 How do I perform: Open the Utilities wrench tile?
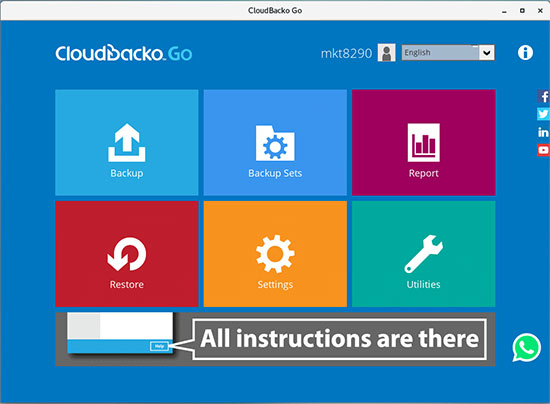pos(423,254)
